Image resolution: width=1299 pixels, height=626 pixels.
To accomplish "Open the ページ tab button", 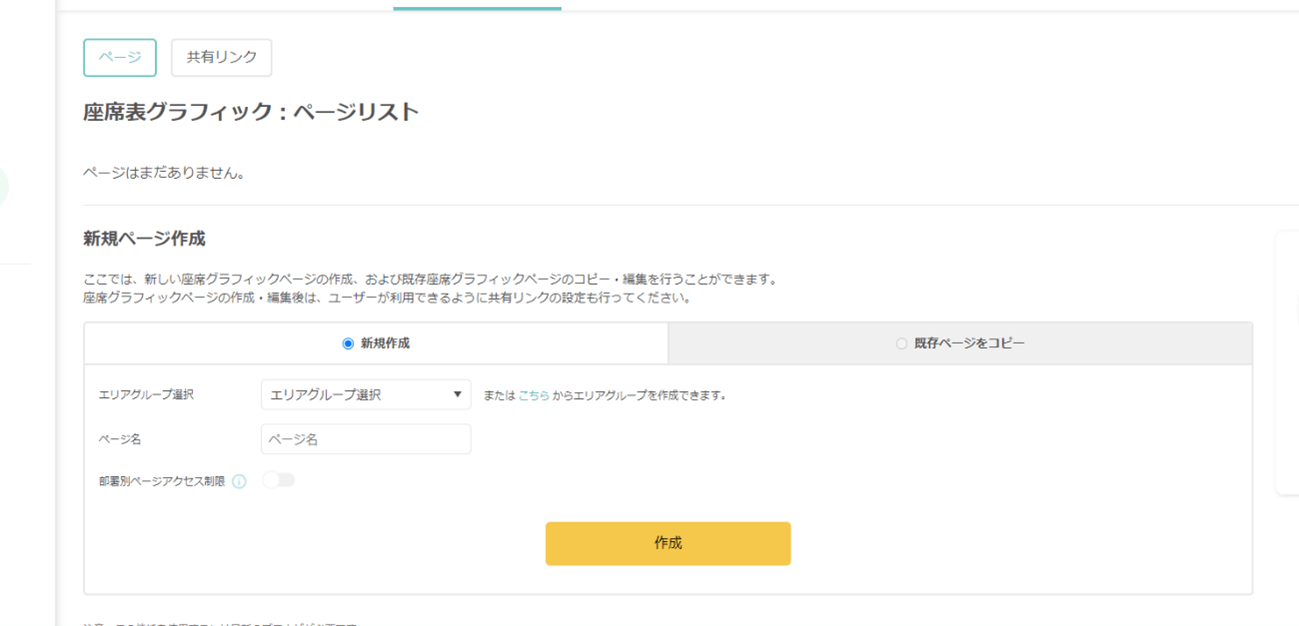I will pyautogui.click(x=120, y=57).
